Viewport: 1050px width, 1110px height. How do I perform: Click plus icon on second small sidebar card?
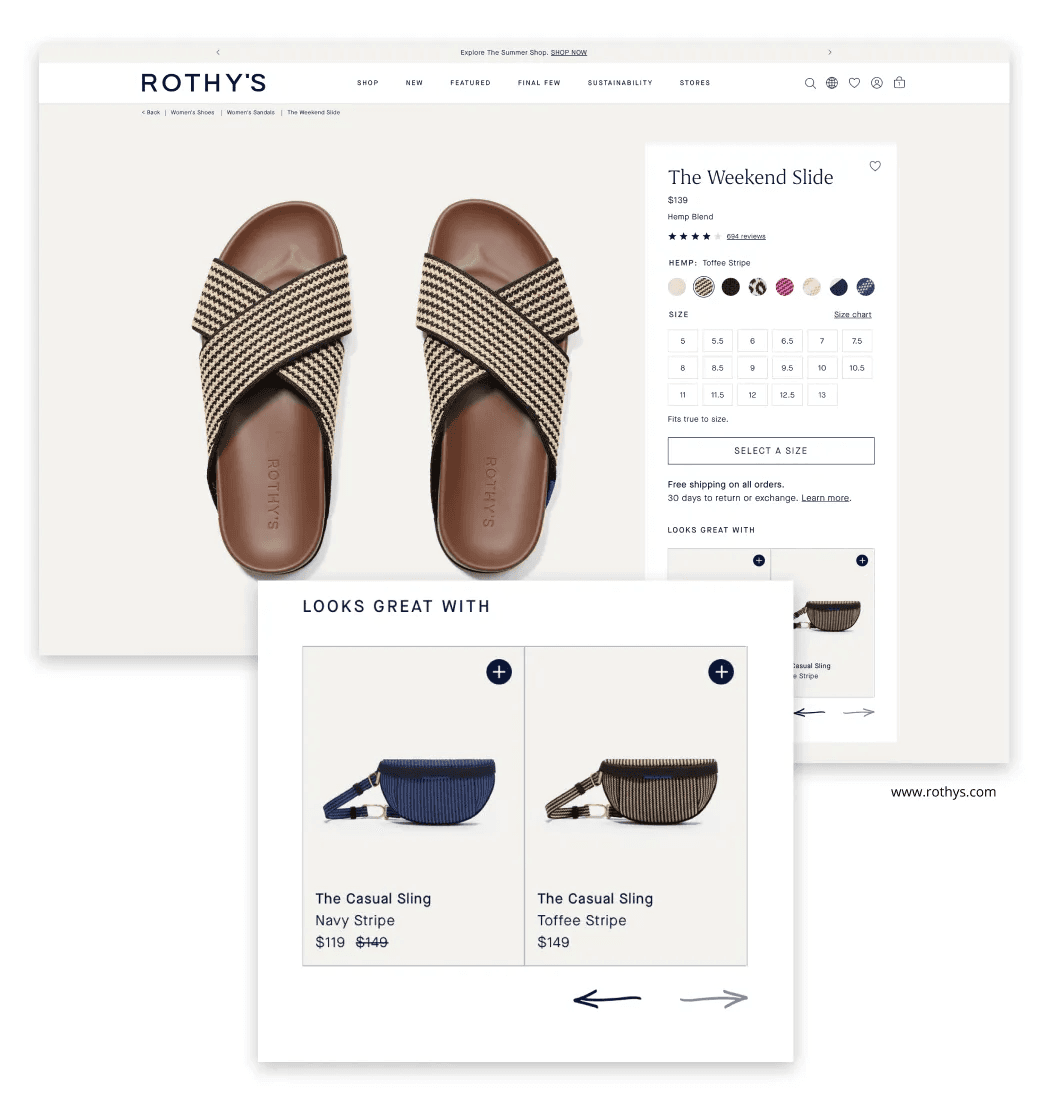(x=862, y=561)
